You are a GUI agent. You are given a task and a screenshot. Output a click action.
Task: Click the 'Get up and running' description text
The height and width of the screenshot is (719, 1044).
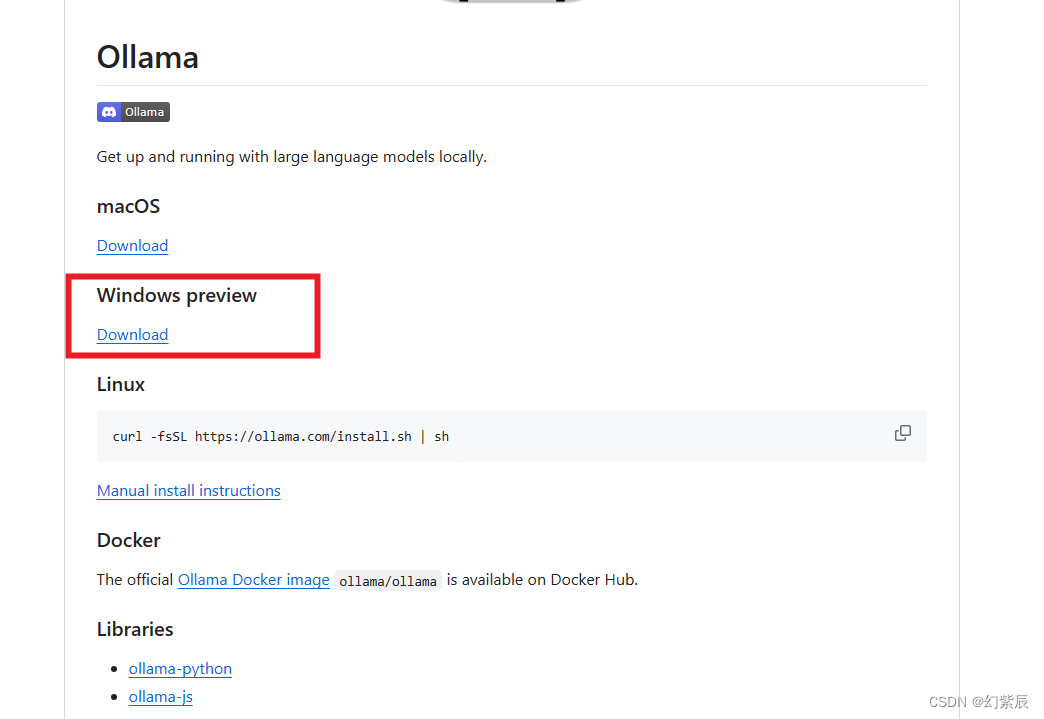pos(292,157)
